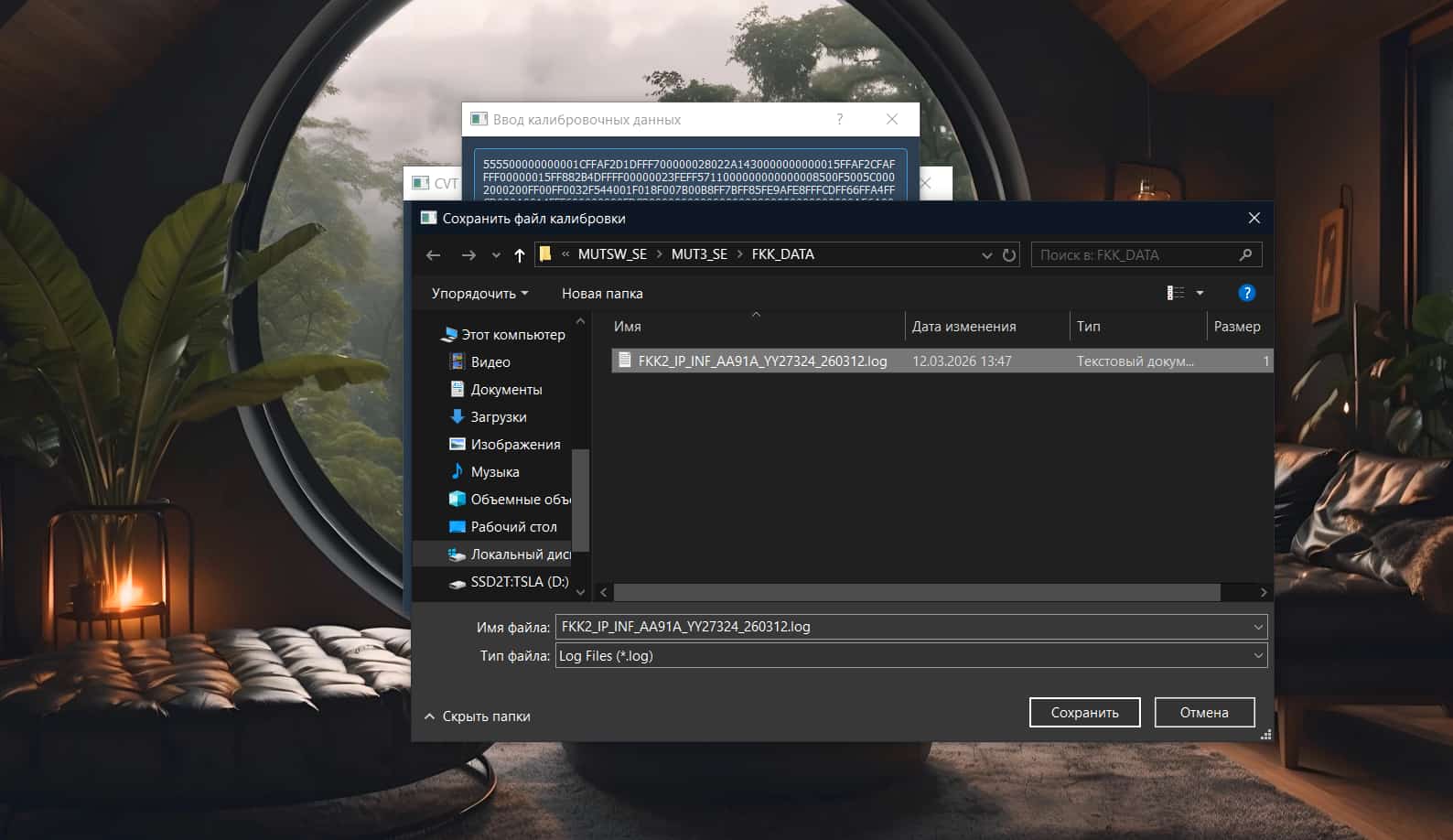Change the file view layout icon
Screen dimensions: 1453x840
tap(1176, 293)
